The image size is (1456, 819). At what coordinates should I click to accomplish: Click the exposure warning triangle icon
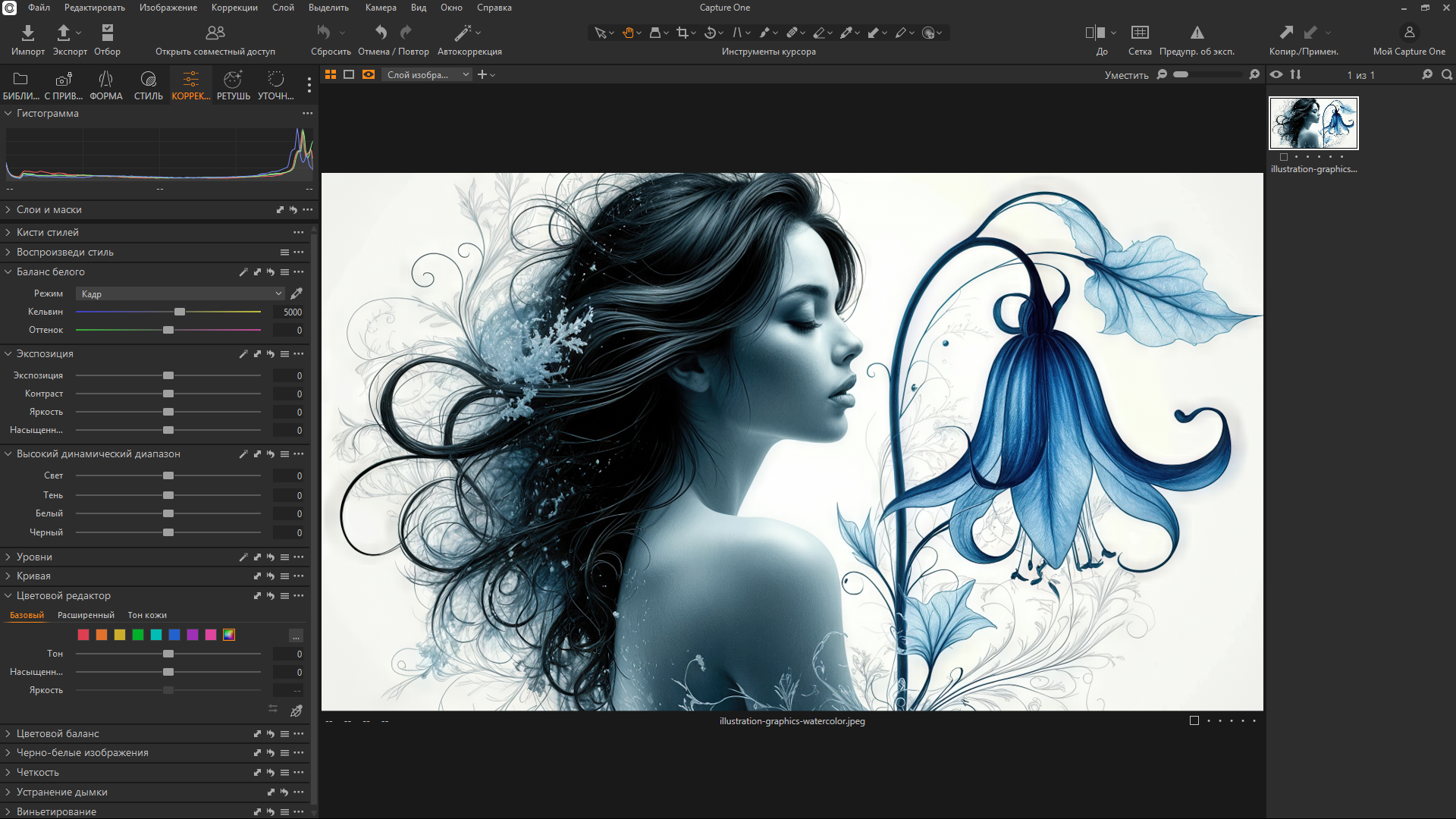click(x=1197, y=33)
